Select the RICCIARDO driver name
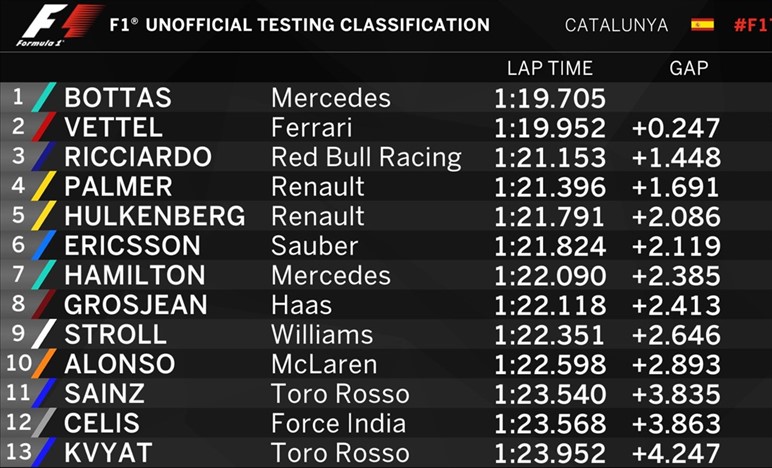The height and width of the screenshot is (468, 772). [x=138, y=157]
